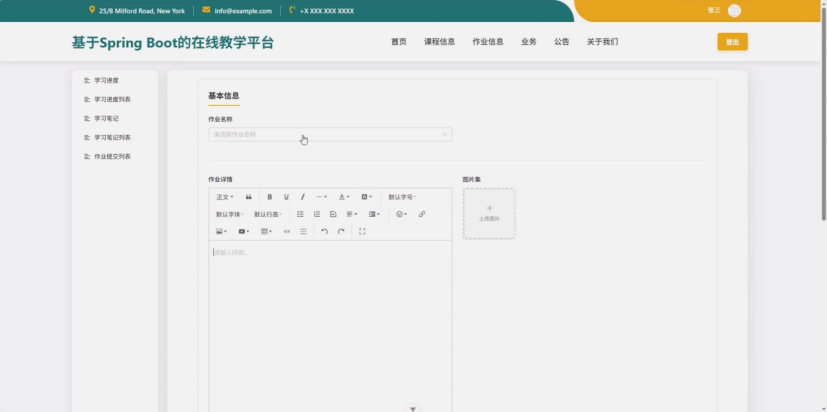Open the 关于我们 menu item
This screenshot has height=412, width=827.
(x=602, y=42)
